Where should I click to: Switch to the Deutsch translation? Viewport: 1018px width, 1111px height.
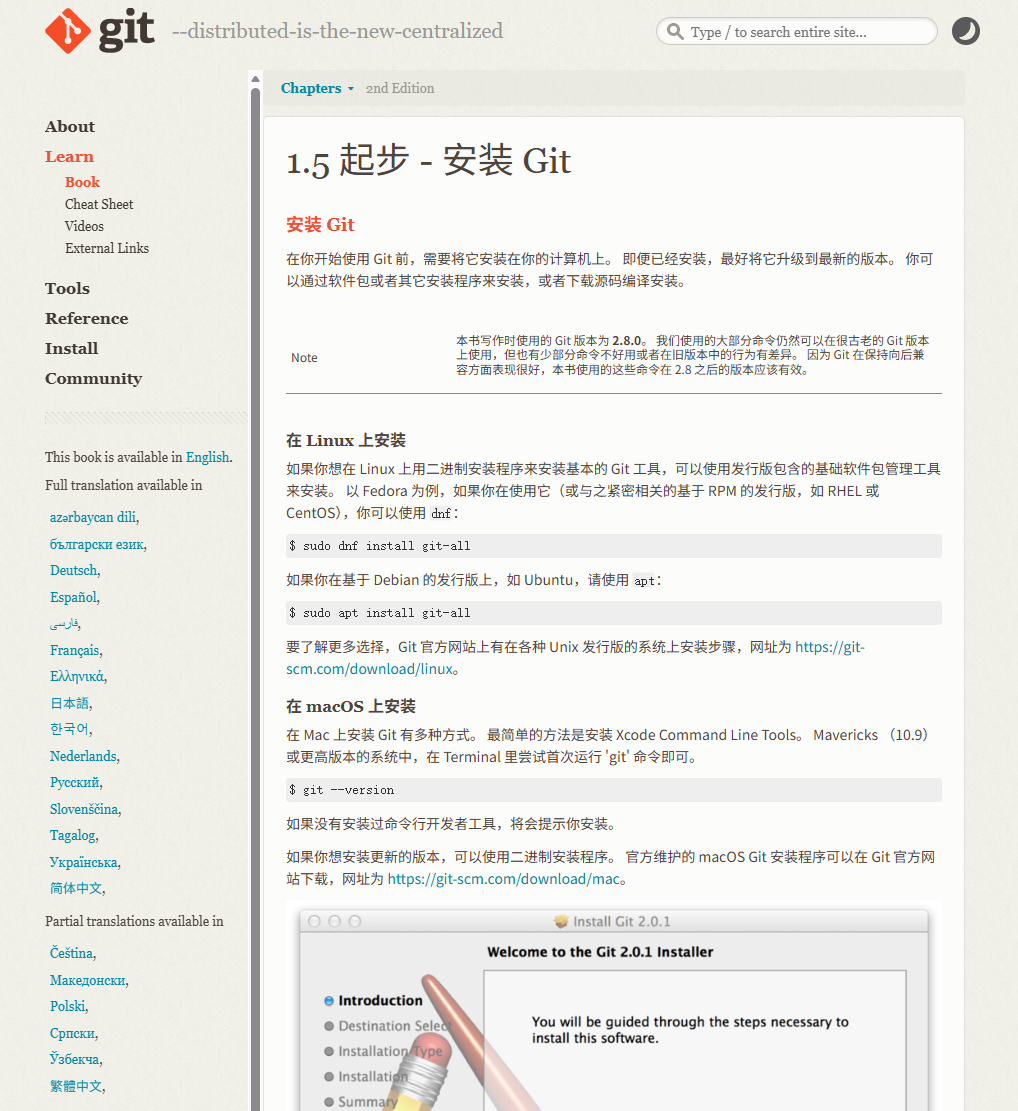(x=73, y=570)
